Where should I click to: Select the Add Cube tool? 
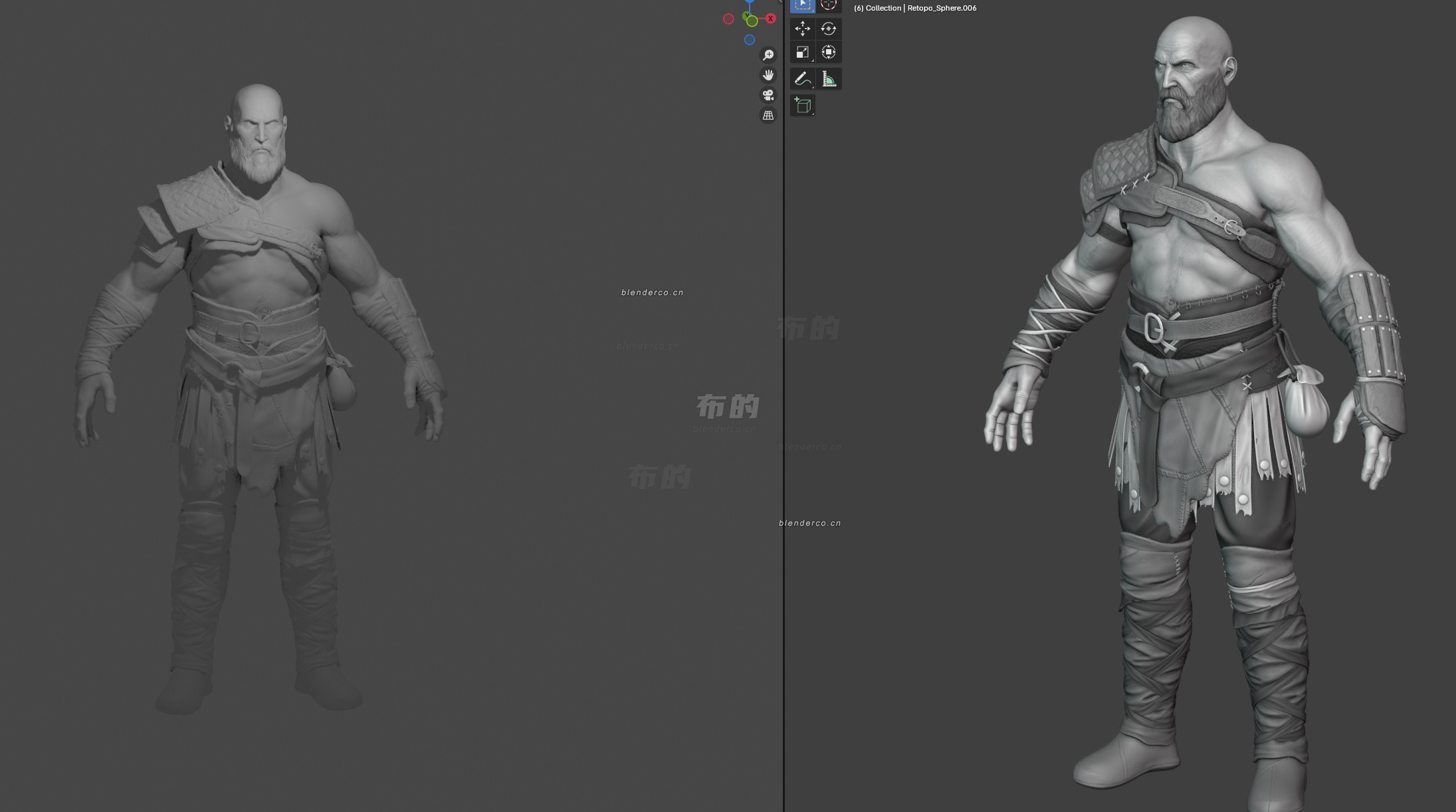click(x=802, y=106)
